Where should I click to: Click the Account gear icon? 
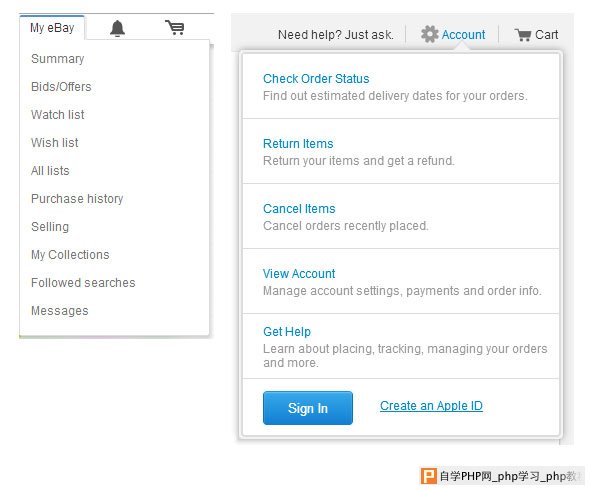pyautogui.click(x=429, y=35)
